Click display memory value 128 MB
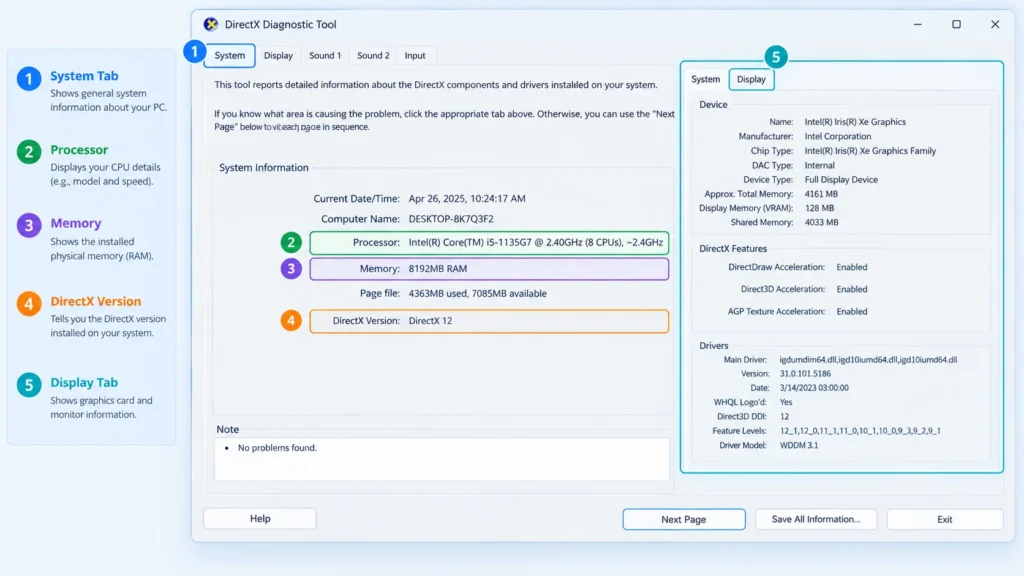This screenshot has height=576, width=1024. pos(819,208)
